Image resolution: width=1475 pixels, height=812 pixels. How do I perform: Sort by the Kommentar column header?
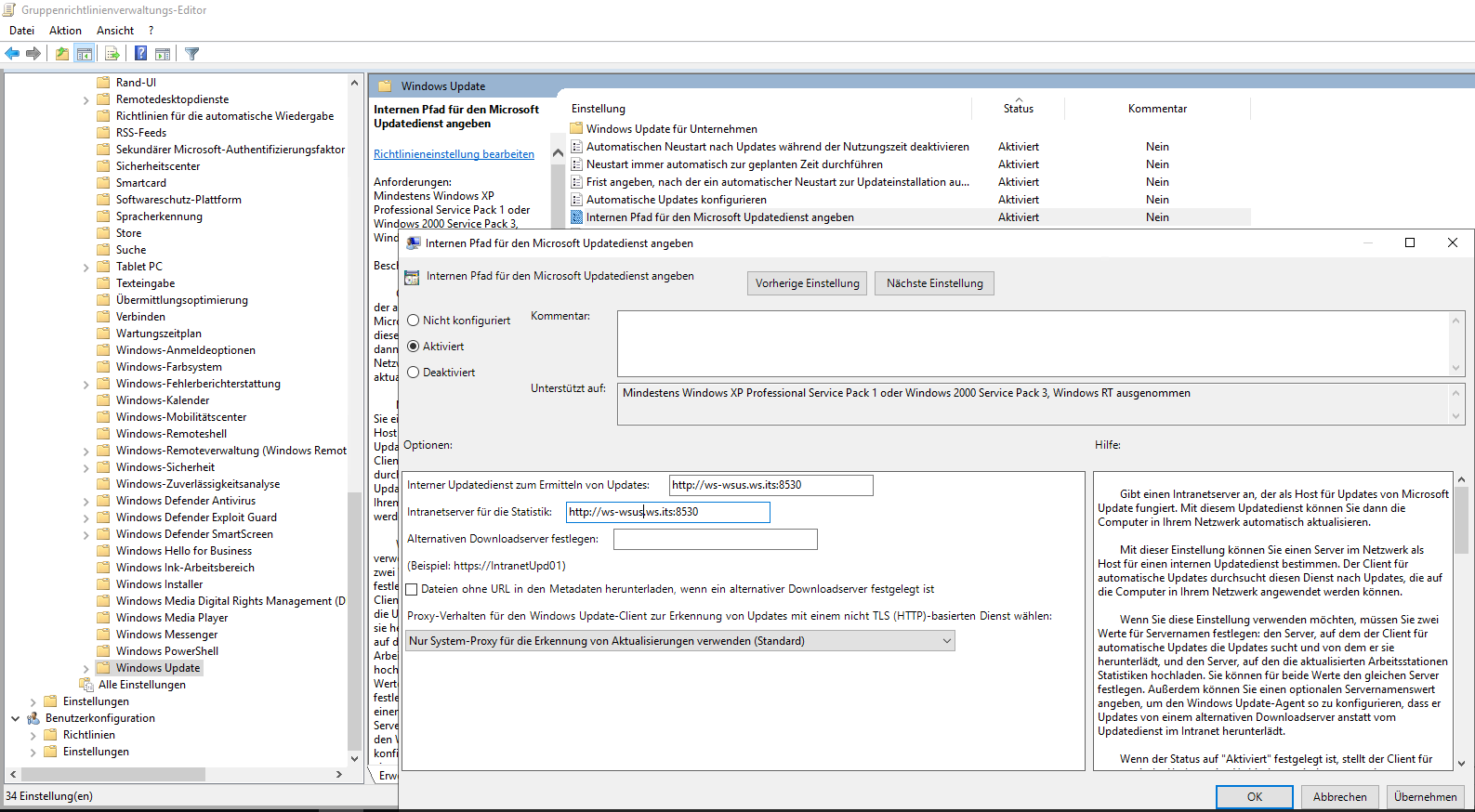pos(1157,109)
